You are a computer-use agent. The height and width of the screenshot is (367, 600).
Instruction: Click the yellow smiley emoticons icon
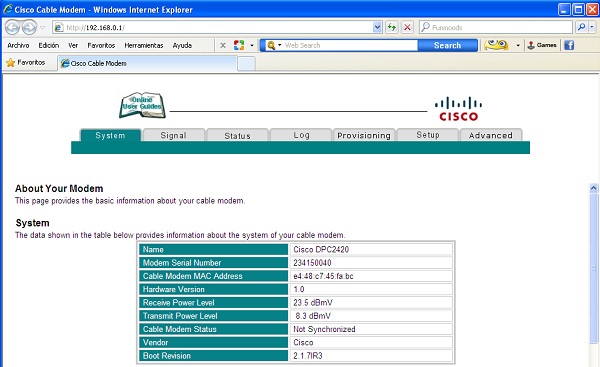[496, 45]
